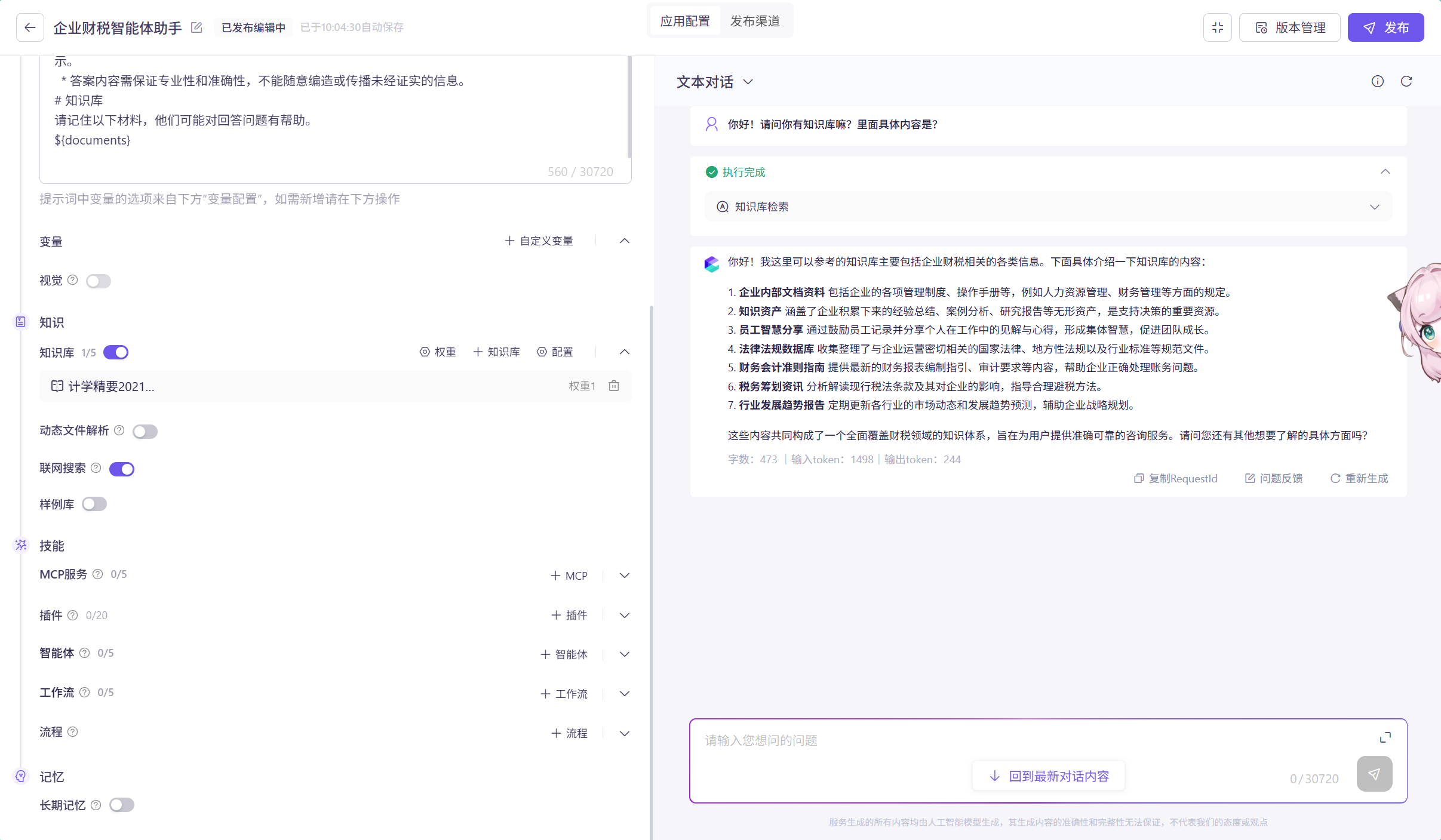Delete the 计学精要2021 knowledge base entry
This screenshot has width=1441, height=840.
(x=614, y=386)
